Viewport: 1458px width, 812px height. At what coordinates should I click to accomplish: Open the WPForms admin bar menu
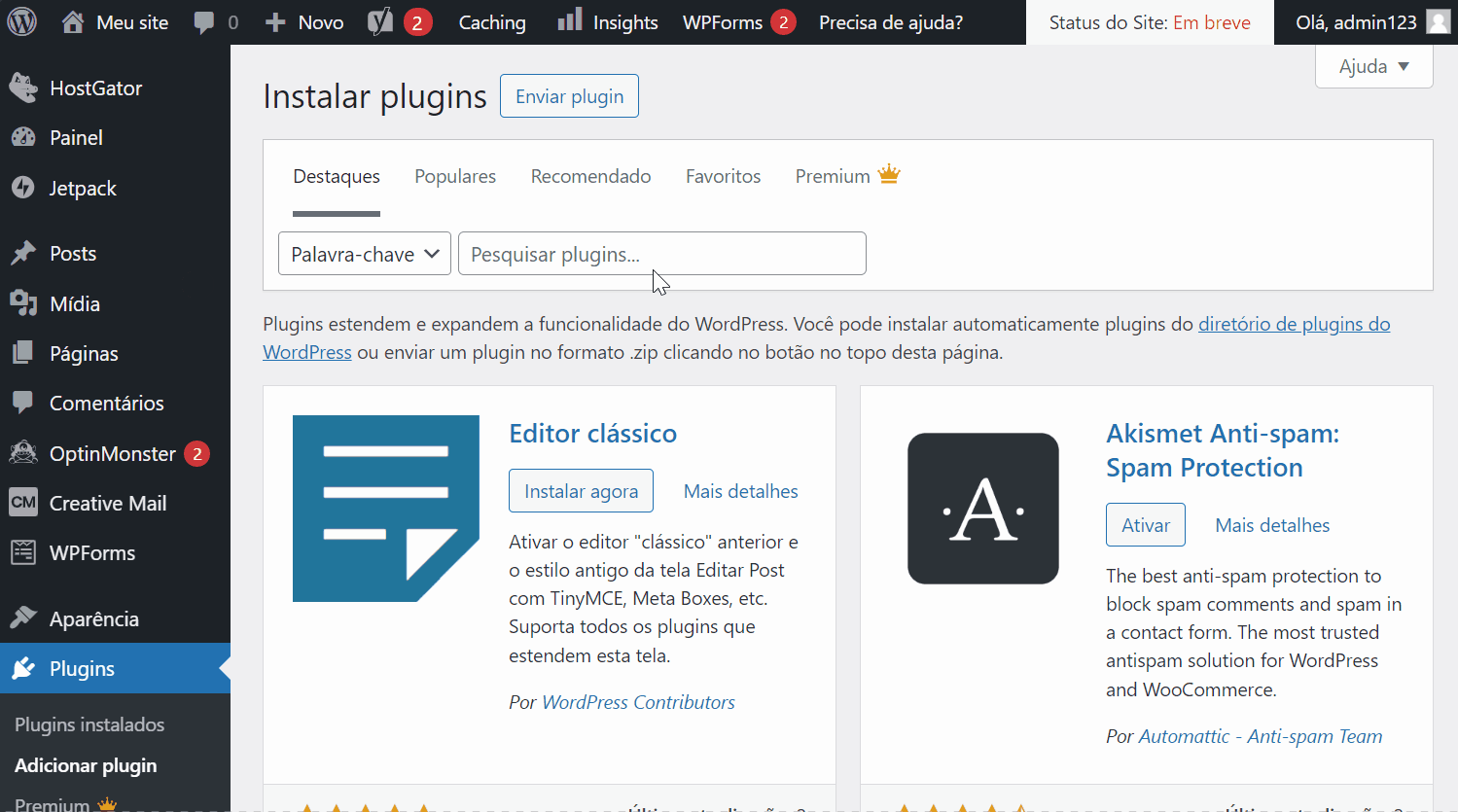point(739,22)
